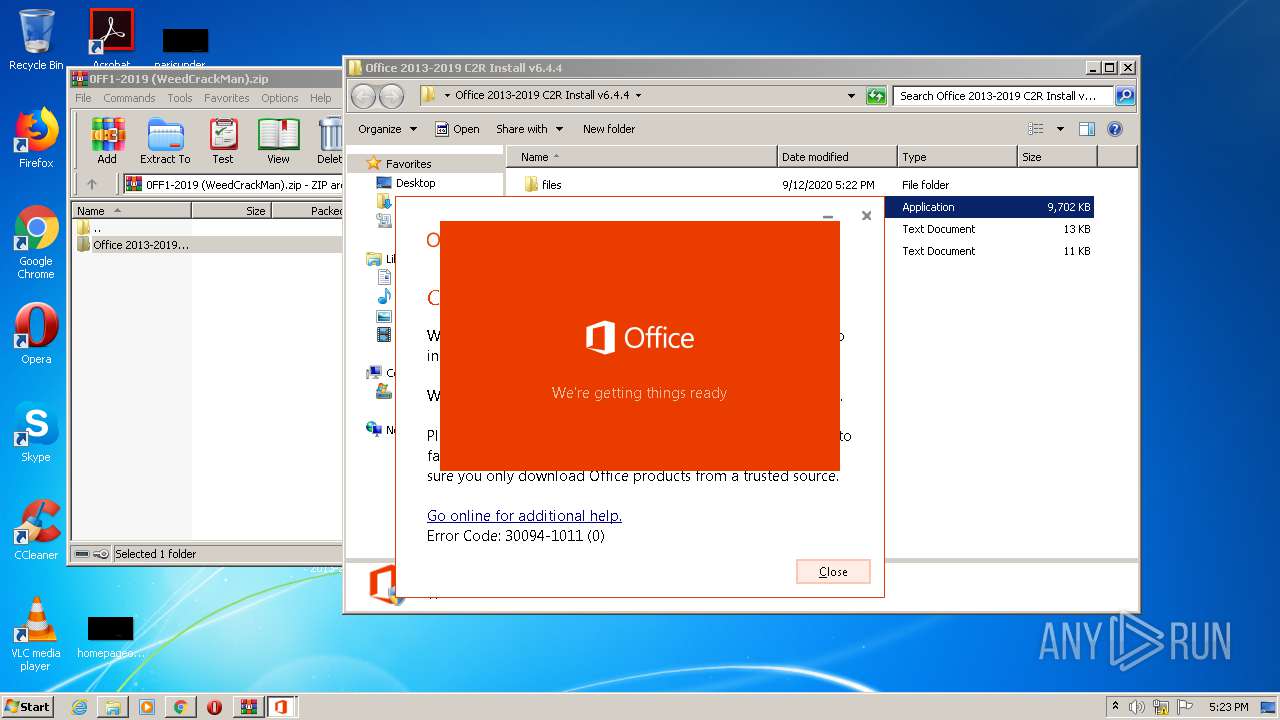The height and width of the screenshot is (720, 1280).
Task: Click the WinRAR View icon
Action: click(278, 141)
